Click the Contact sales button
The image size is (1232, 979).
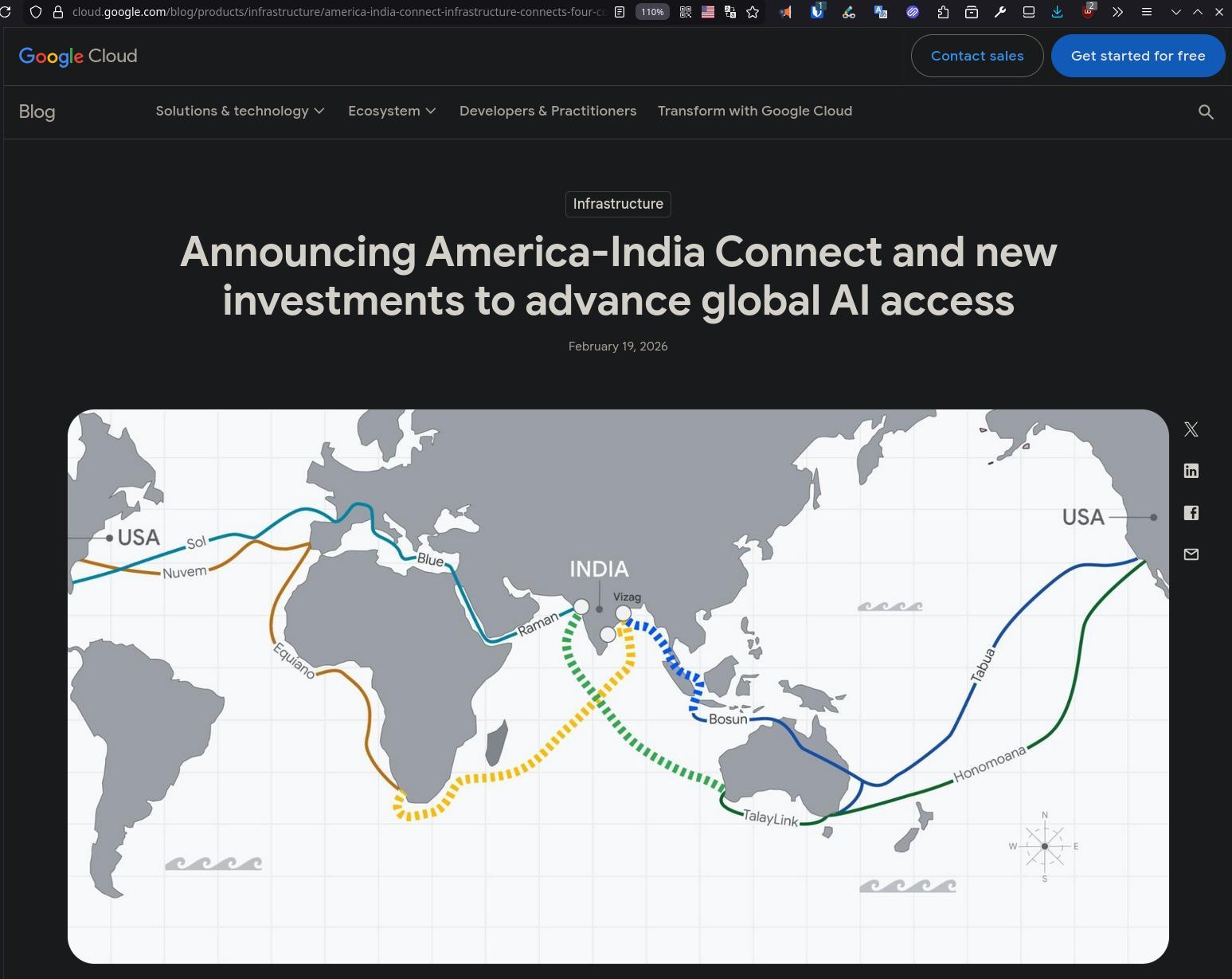point(976,56)
